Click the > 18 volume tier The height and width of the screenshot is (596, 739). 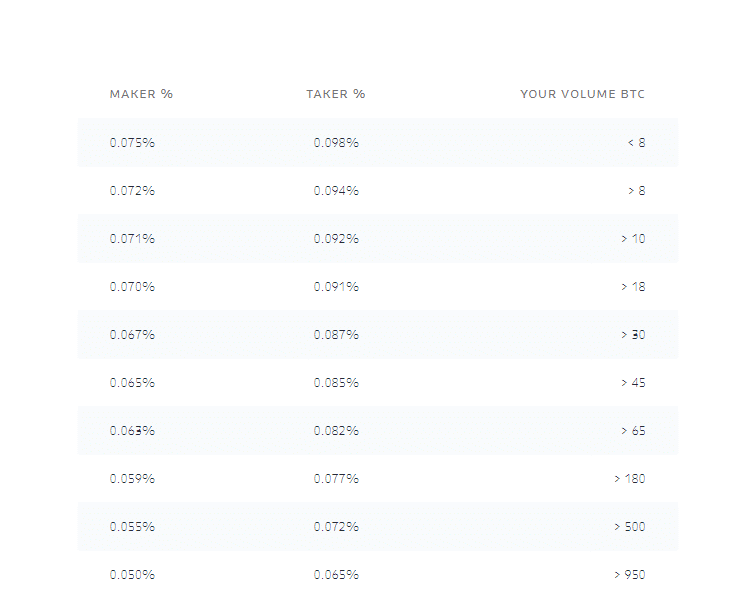click(x=633, y=287)
